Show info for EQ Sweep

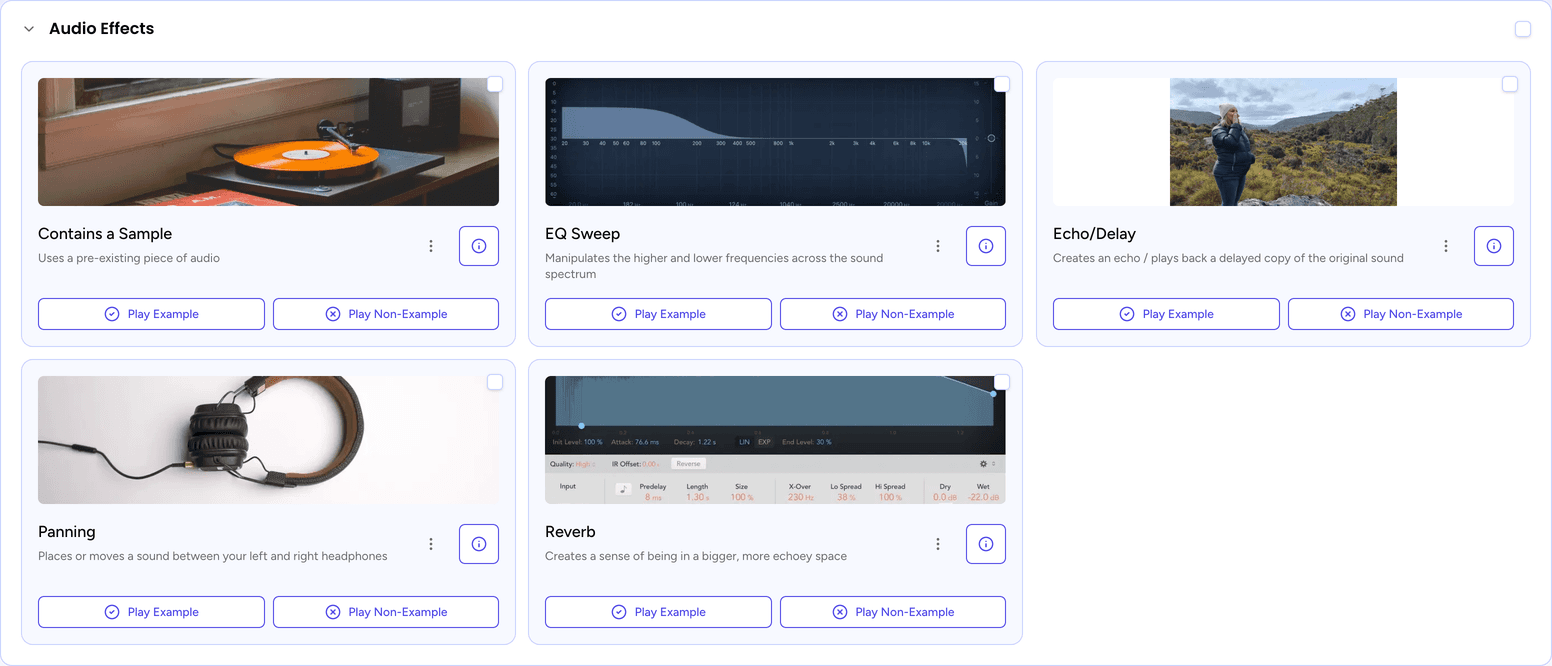[x=986, y=246]
